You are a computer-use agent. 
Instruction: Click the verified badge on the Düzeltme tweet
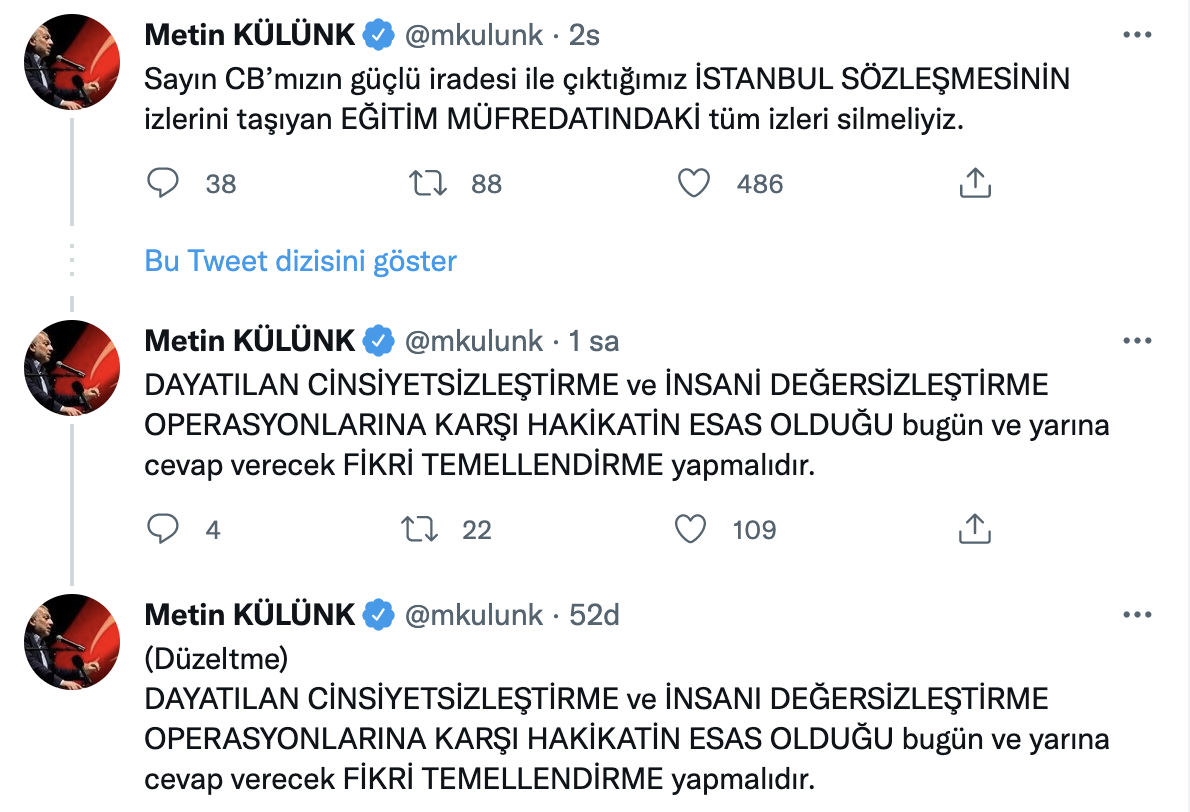tap(378, 616)
